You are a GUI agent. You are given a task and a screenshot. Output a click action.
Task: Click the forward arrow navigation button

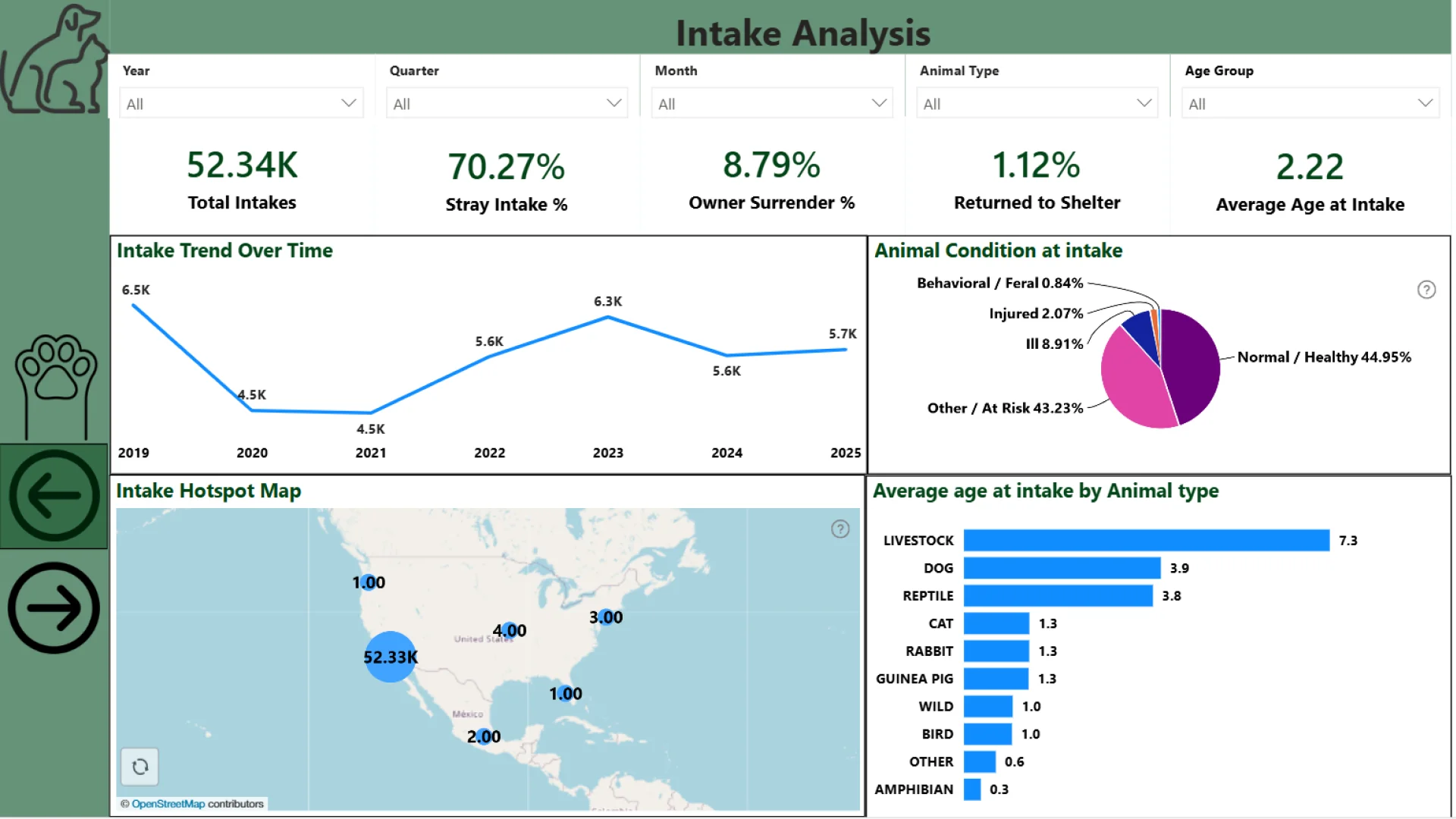pos(54,608)
